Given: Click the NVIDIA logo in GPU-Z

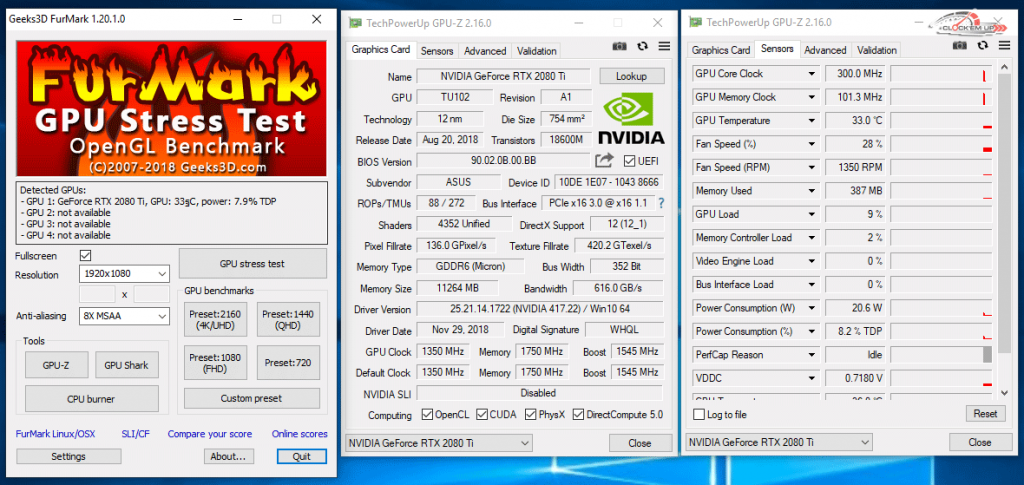Looking at the screenshot, I should tap(631, 118).
